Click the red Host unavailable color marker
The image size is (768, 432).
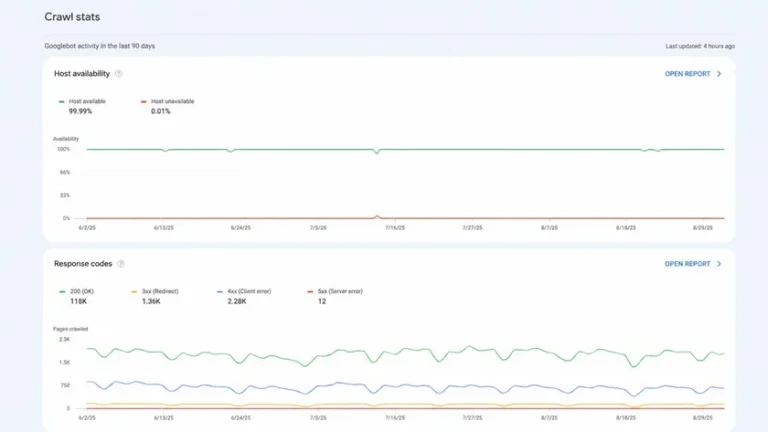144,102
